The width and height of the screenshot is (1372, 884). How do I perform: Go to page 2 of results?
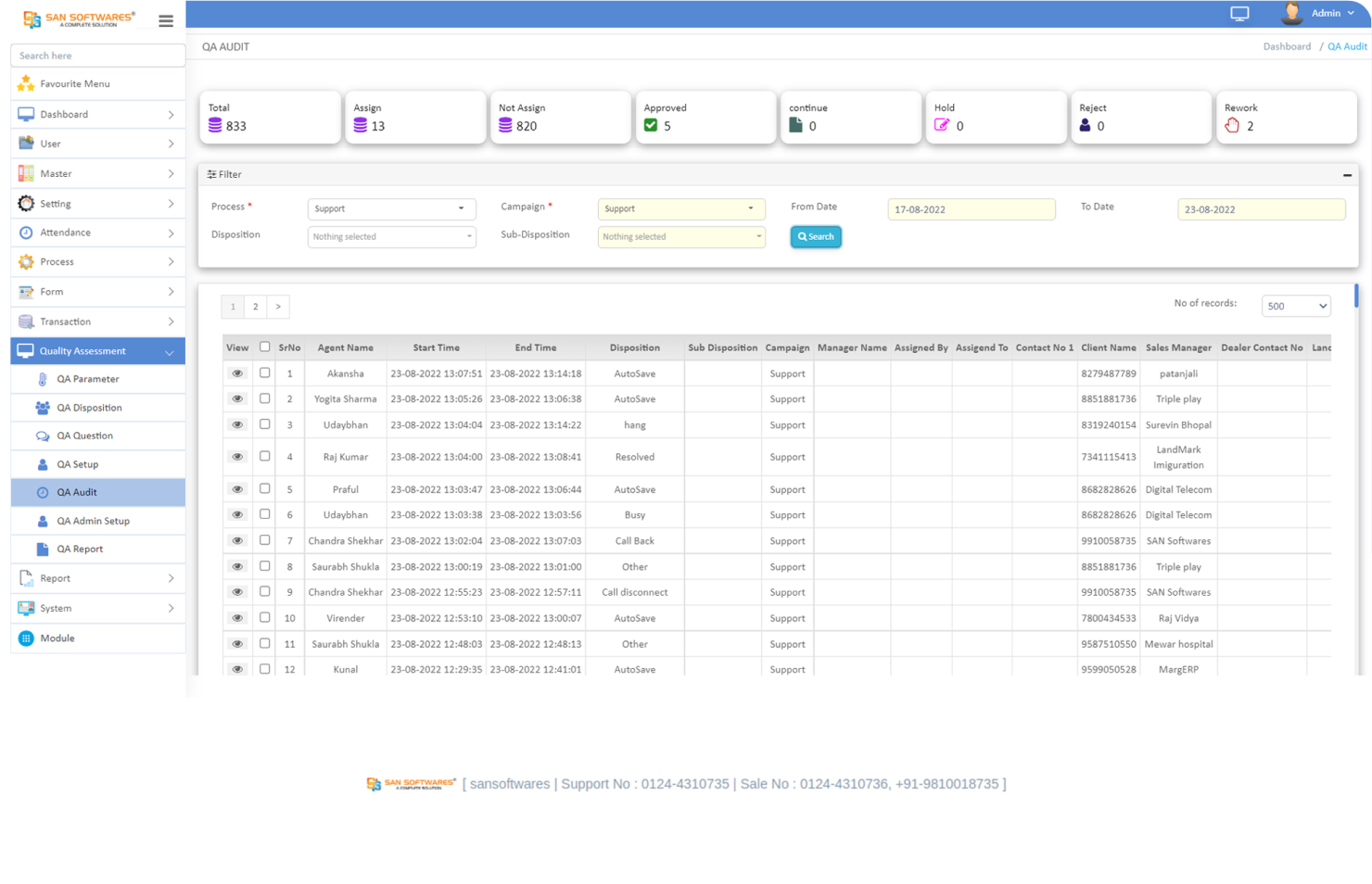pos(256,307)
